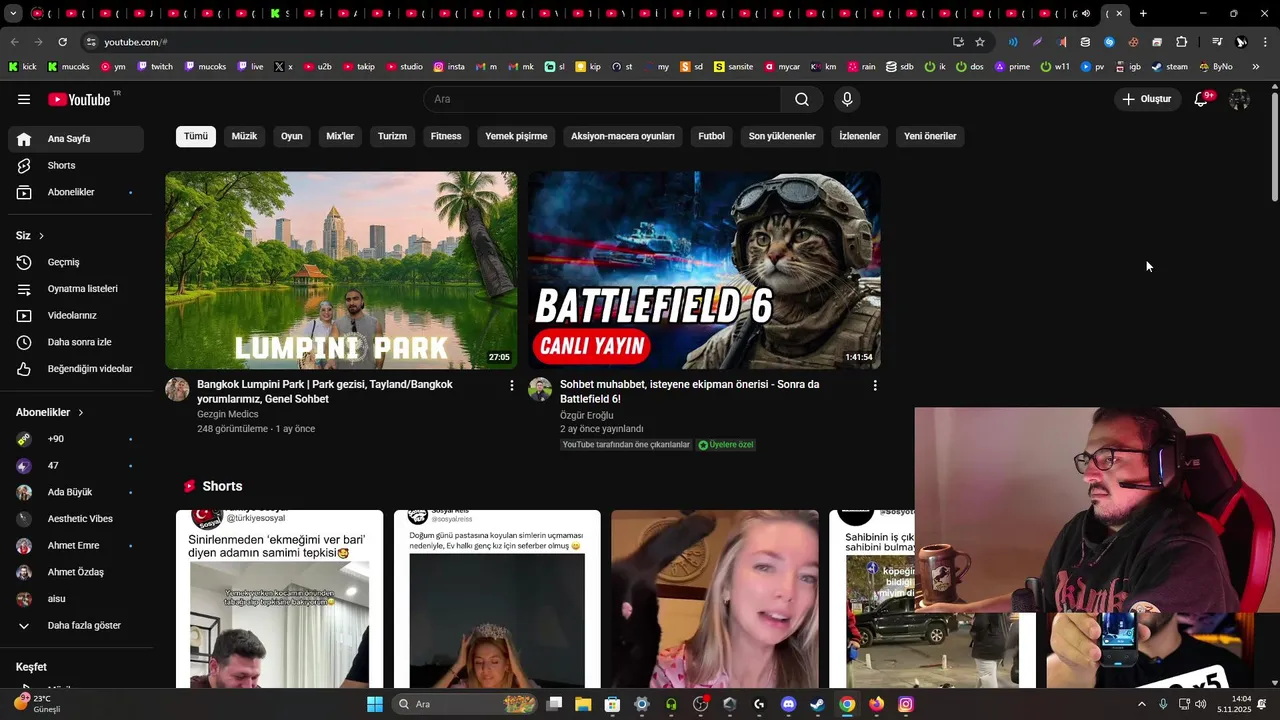Open the Battlefield 6 Canlı Yayın thumbnail
The image size is (1280, 720).
[x=704, y=270]
